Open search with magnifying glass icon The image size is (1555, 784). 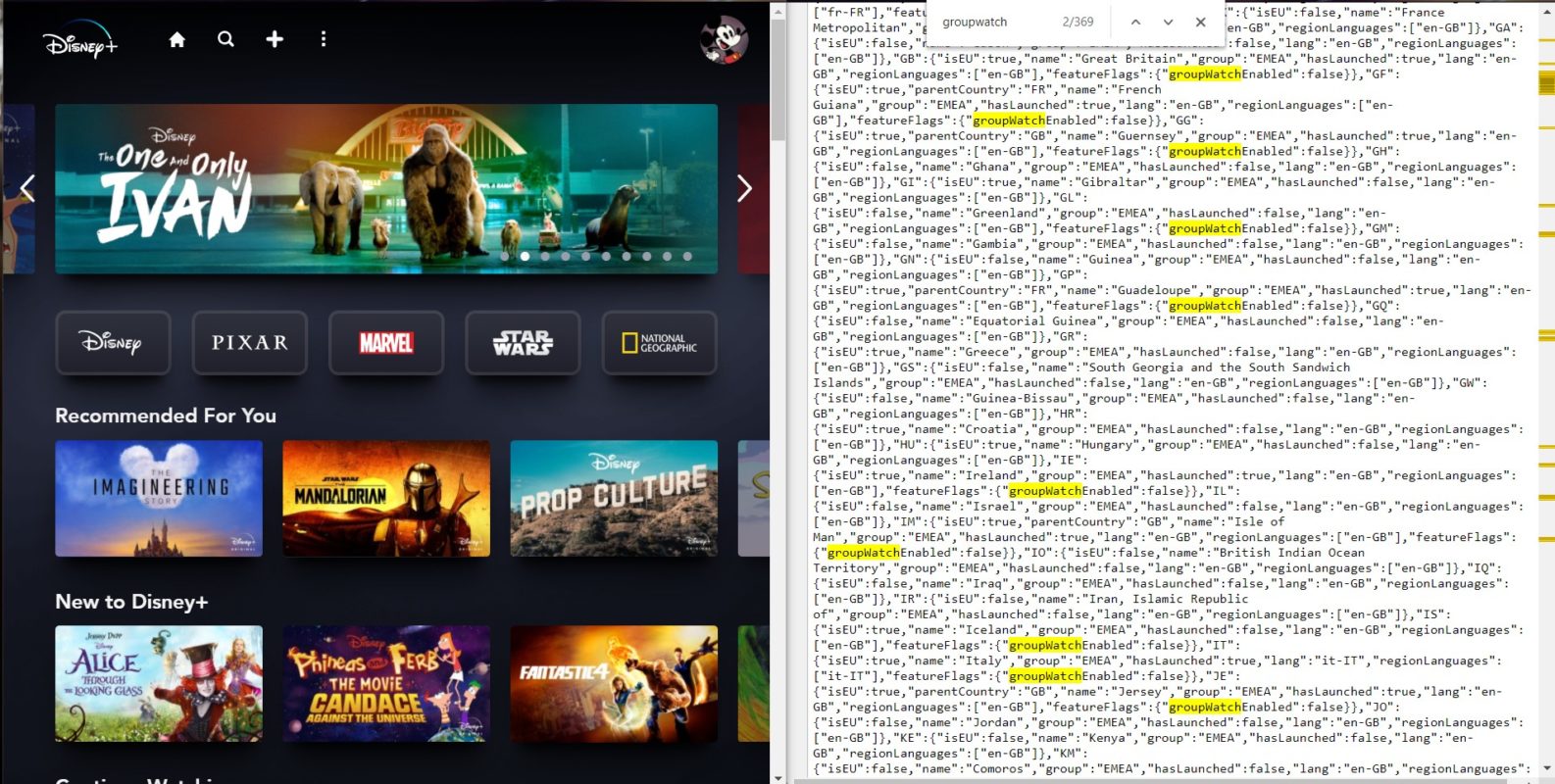tap(226, 39)
